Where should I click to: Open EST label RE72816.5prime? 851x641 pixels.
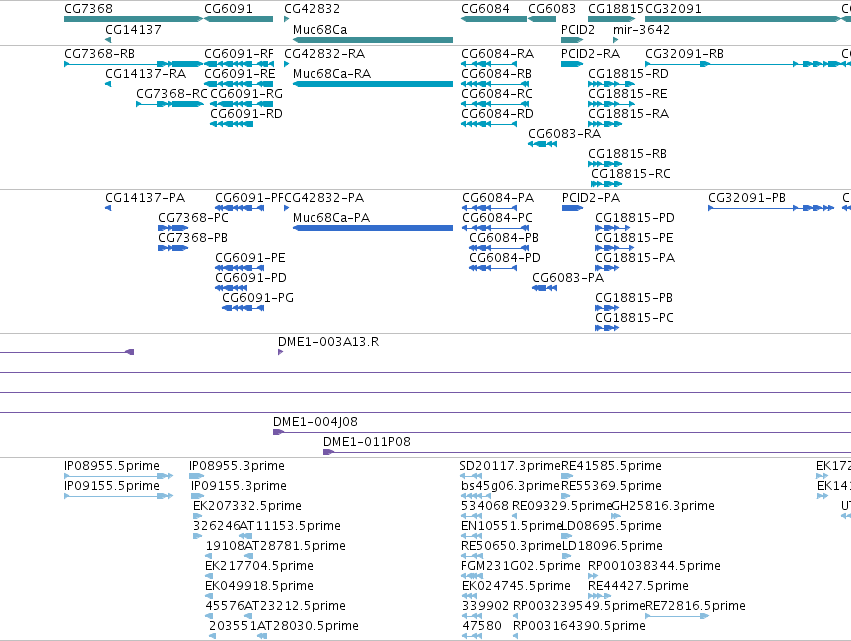tap(695, 606)
